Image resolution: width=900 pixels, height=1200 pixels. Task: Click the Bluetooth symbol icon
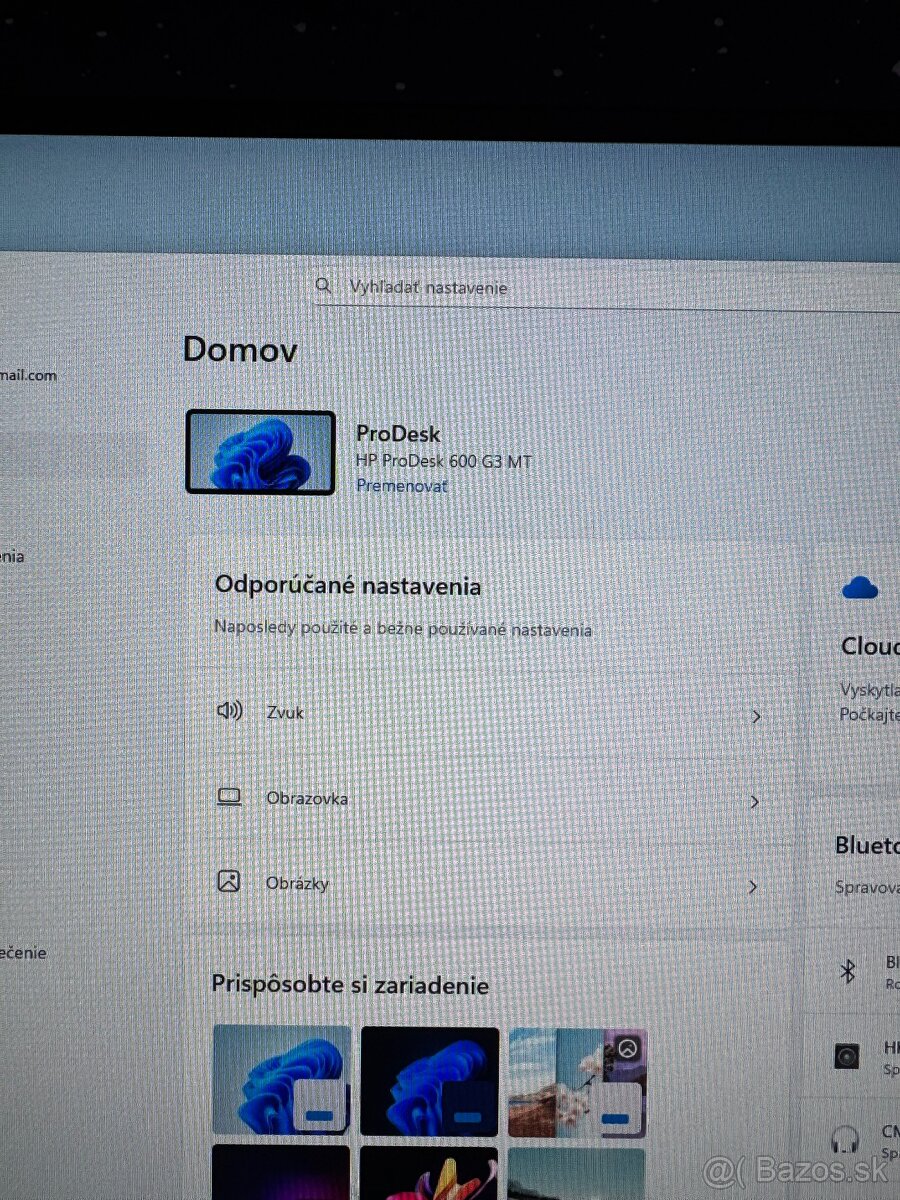pos(847,970)
